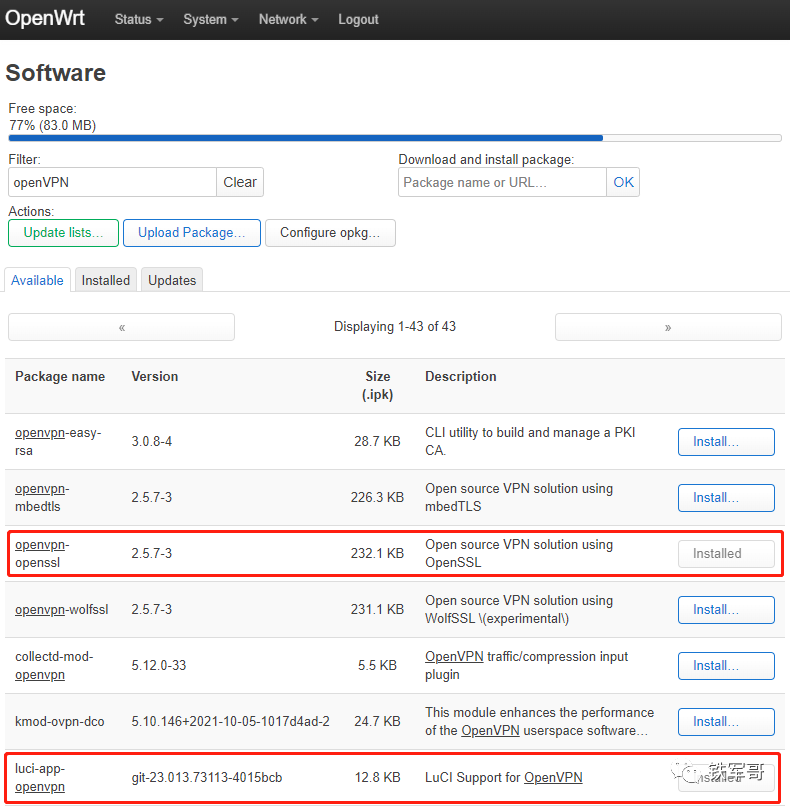Select the collectd-mod-openvpn package name
790x806 pixels.
coord(54,666)
